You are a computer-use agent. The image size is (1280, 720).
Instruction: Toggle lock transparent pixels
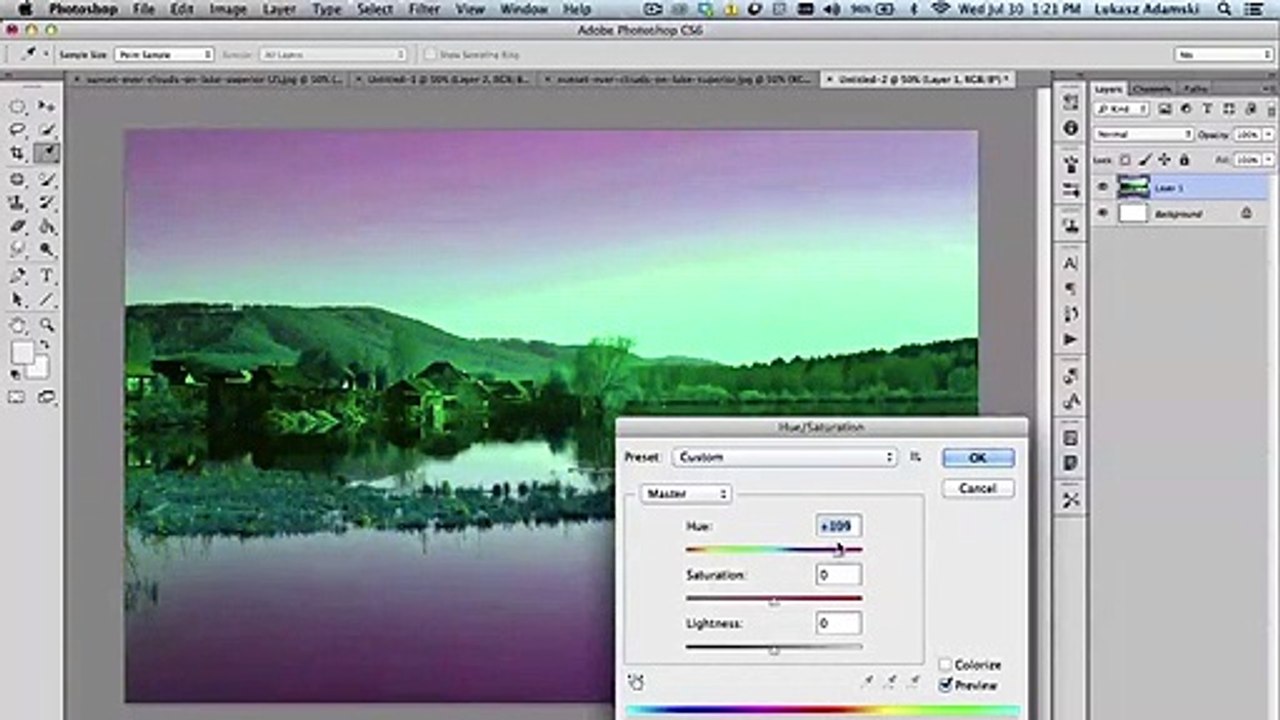click(x=1125, y=160)
